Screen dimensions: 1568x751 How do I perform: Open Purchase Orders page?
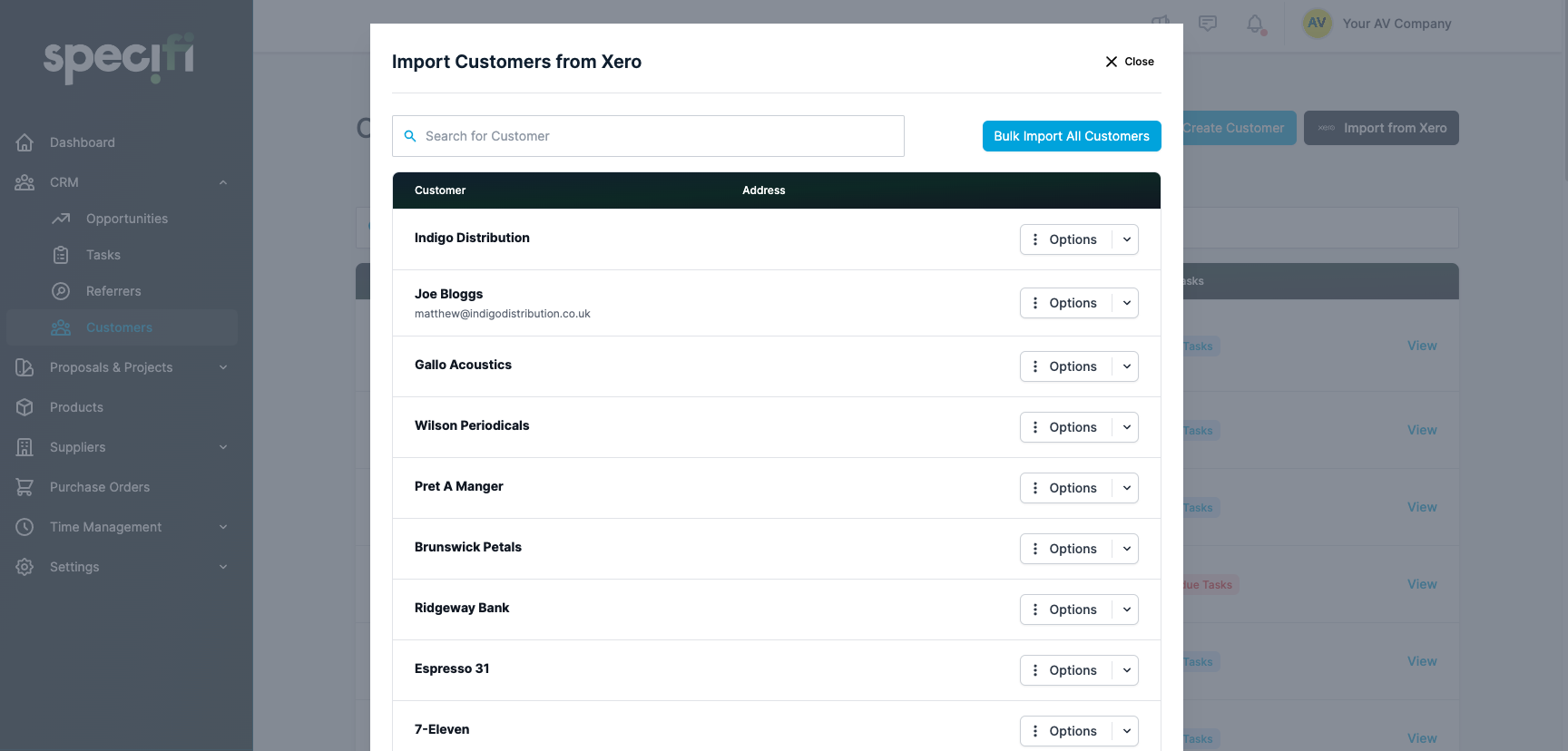pos(100,487)
